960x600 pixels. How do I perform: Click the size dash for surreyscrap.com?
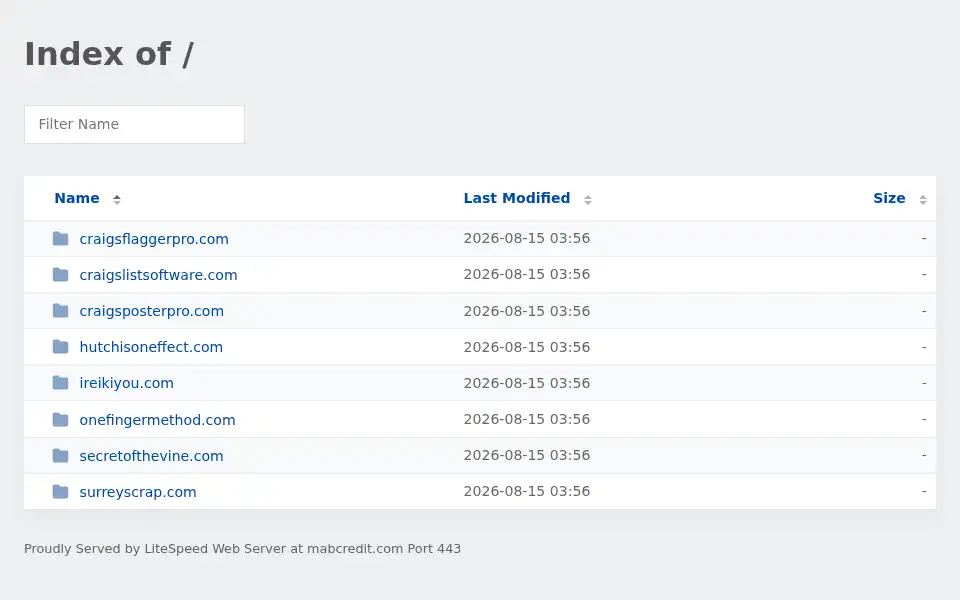click(924, 492)
